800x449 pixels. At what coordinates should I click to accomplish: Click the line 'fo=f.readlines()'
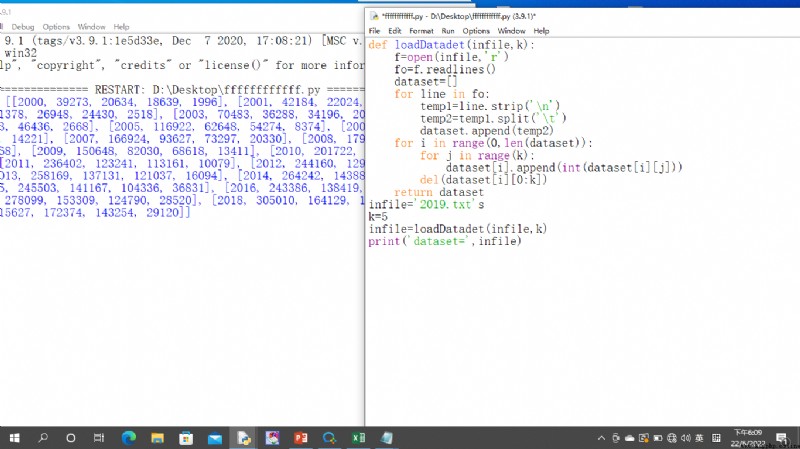444,69
